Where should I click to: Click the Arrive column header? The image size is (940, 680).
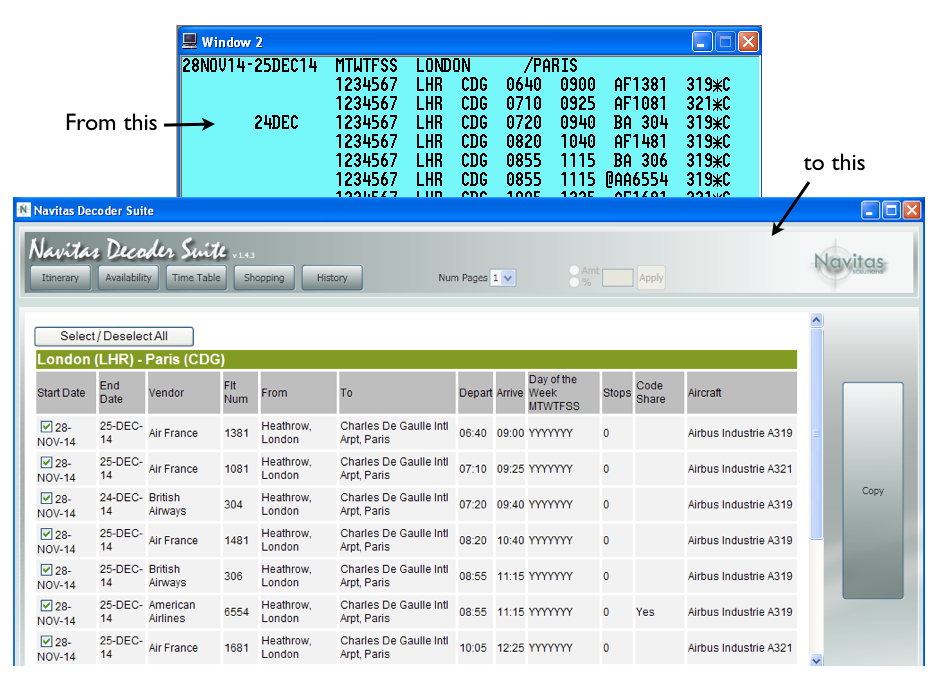click(510, 393)
